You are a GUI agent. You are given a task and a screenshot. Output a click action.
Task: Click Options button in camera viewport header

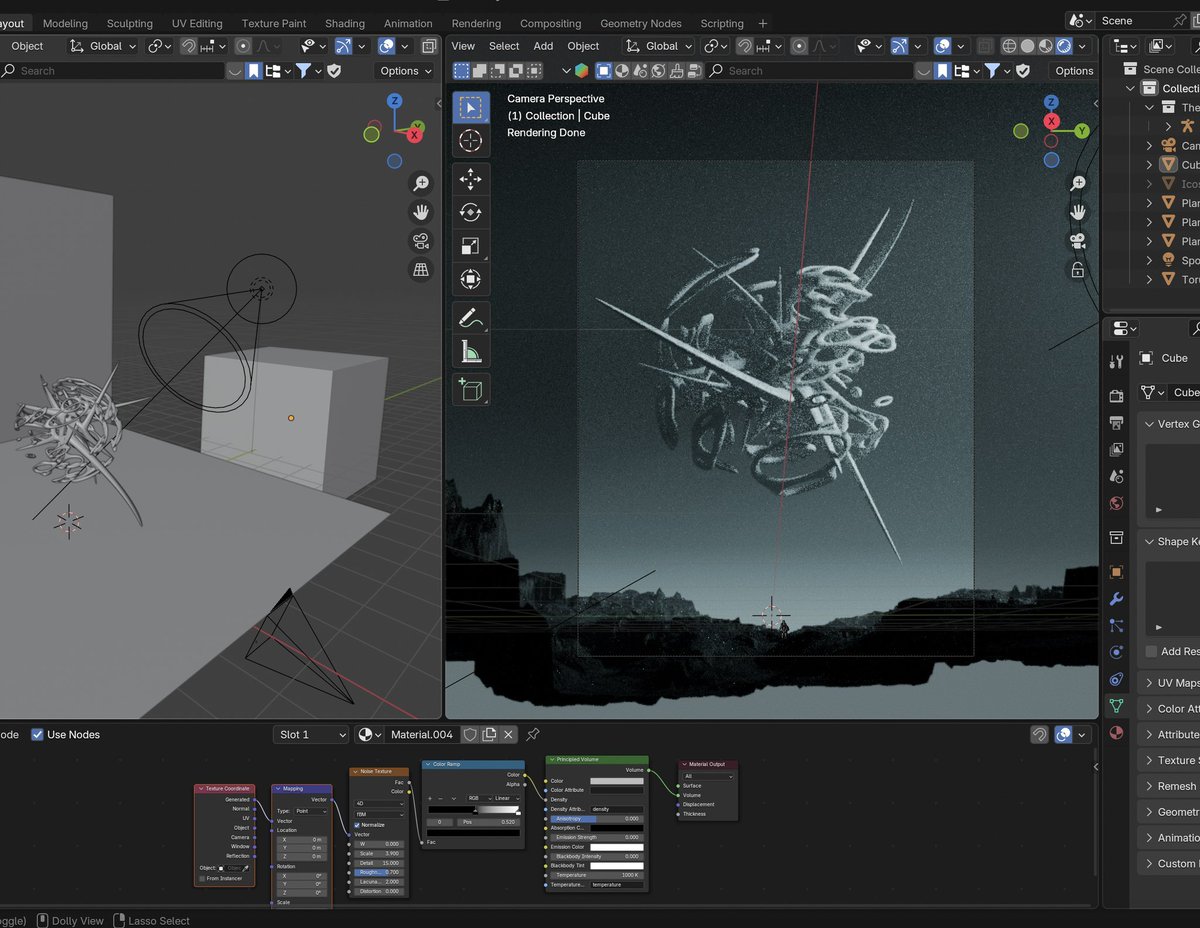[x=1074, y=71]
